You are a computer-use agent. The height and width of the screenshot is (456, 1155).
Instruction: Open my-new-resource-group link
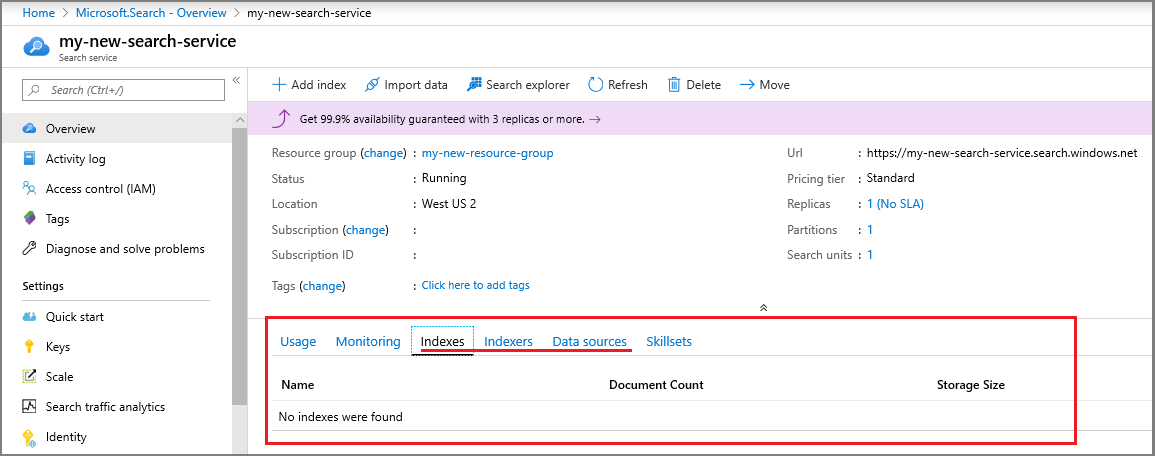487,153
